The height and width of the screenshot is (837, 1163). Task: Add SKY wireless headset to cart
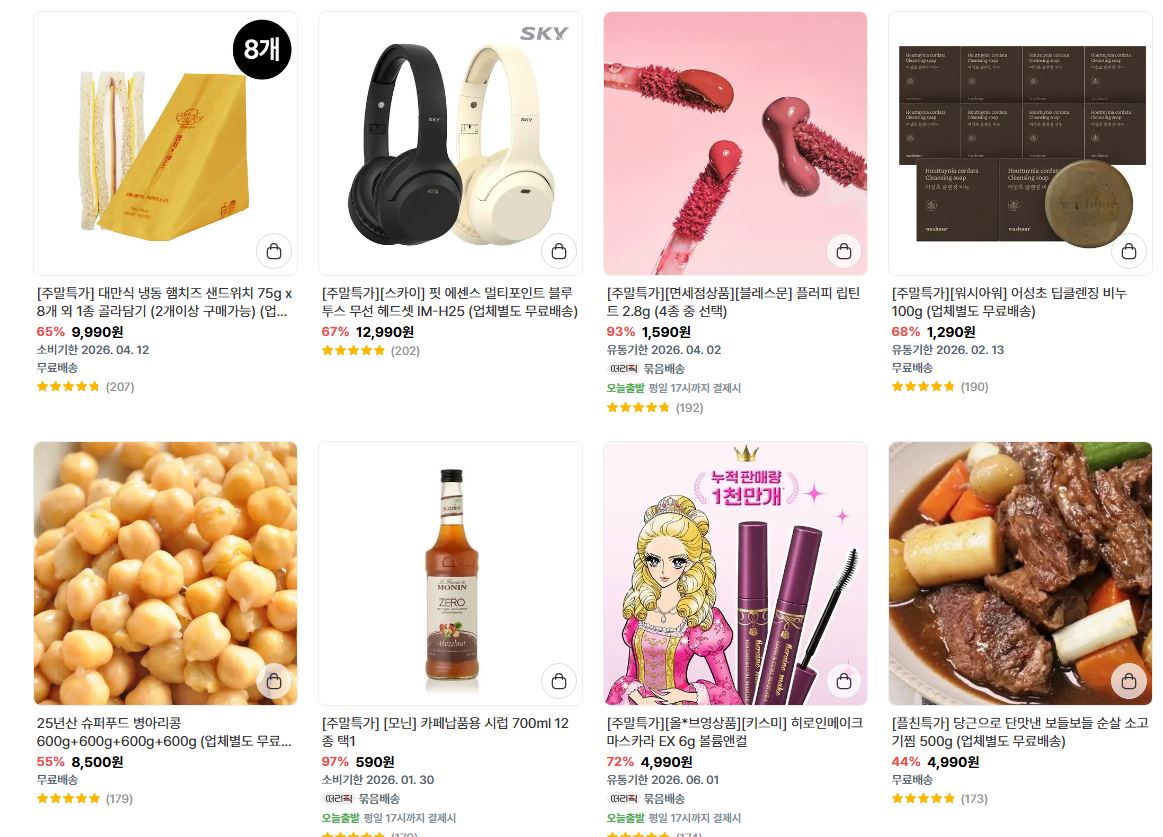pos(559,251)
